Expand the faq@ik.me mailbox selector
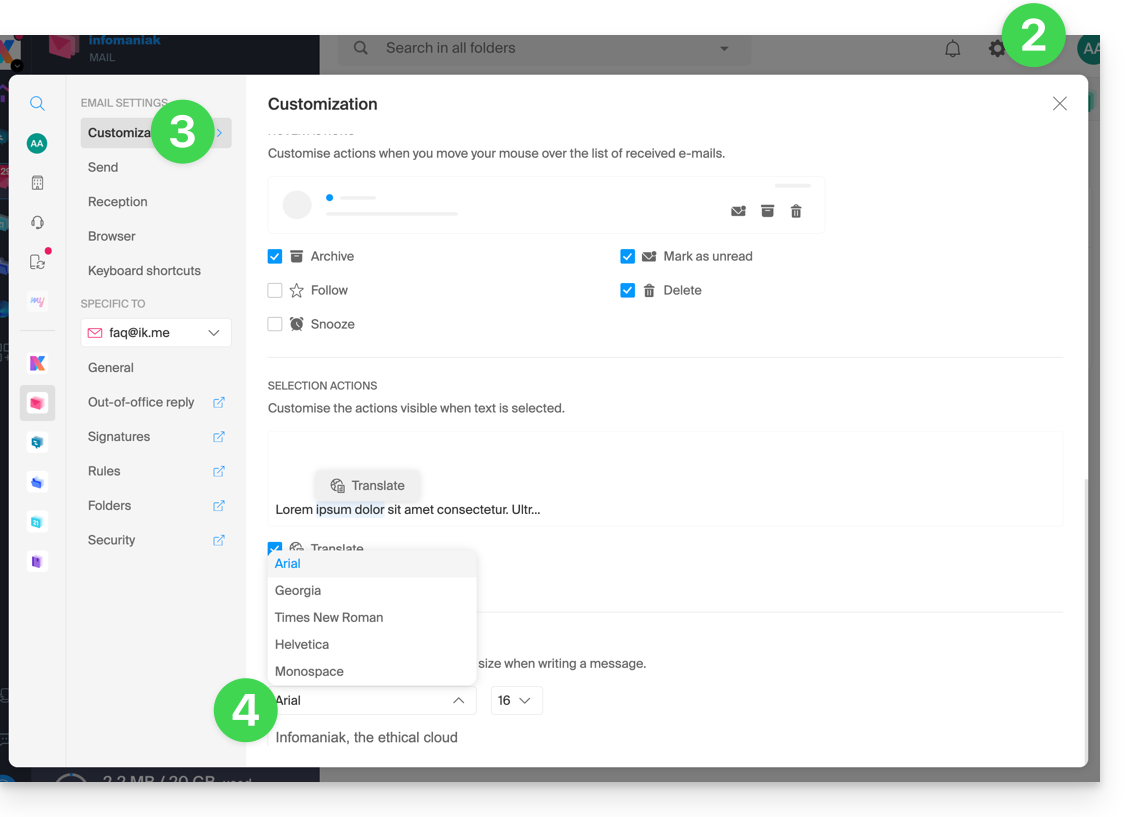Viewport: 1135px width, 817px height. (156, 333)
